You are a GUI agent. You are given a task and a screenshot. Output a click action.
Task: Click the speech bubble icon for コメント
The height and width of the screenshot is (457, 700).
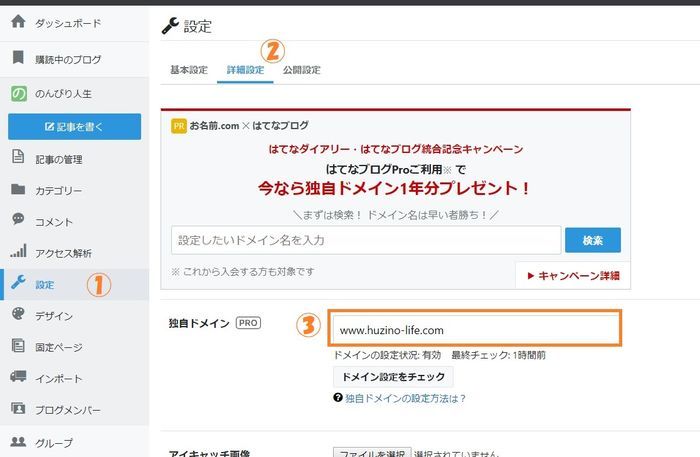click(x=18, y=219)
